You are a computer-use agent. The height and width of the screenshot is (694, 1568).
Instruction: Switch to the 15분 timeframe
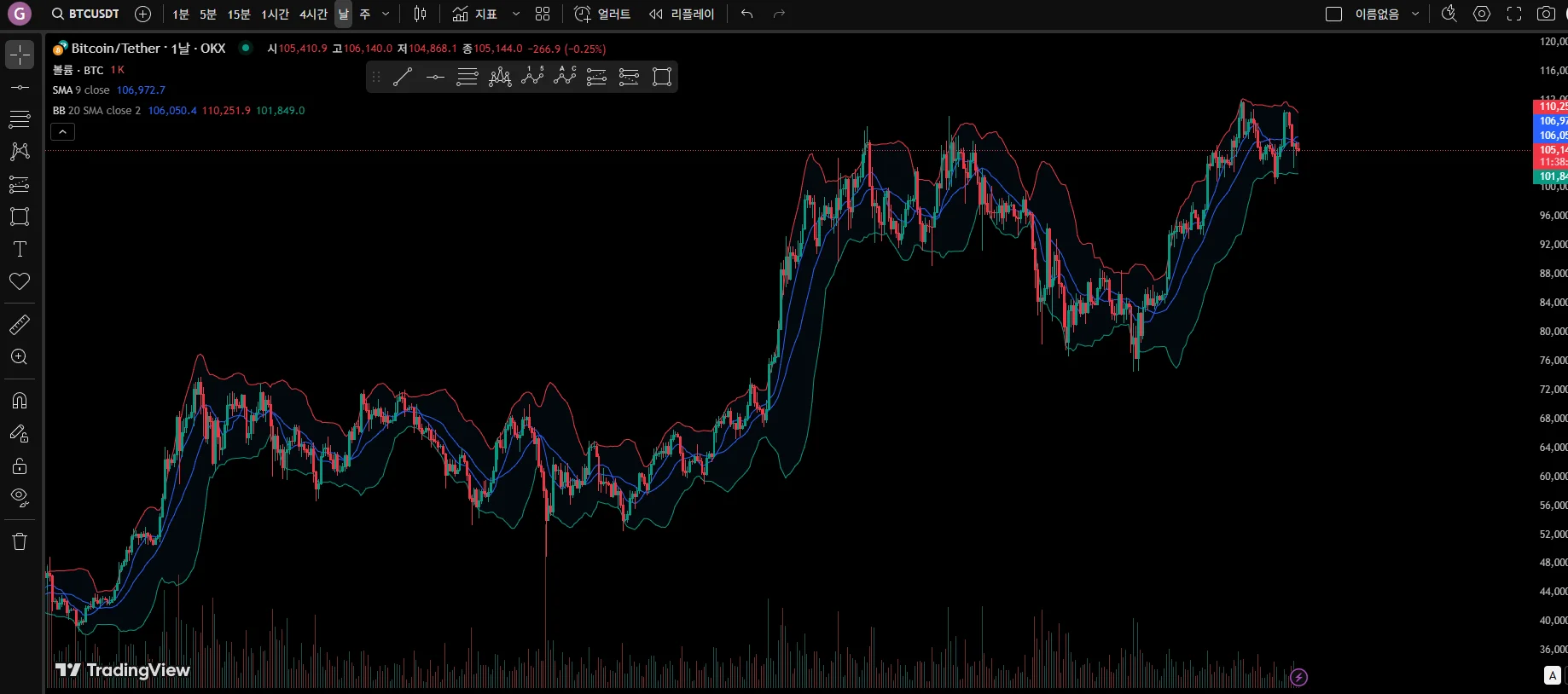(239, 14)
